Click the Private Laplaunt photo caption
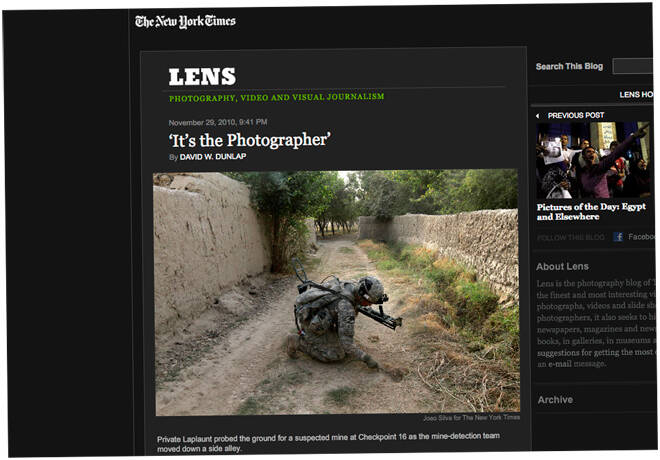 [328, 442]
